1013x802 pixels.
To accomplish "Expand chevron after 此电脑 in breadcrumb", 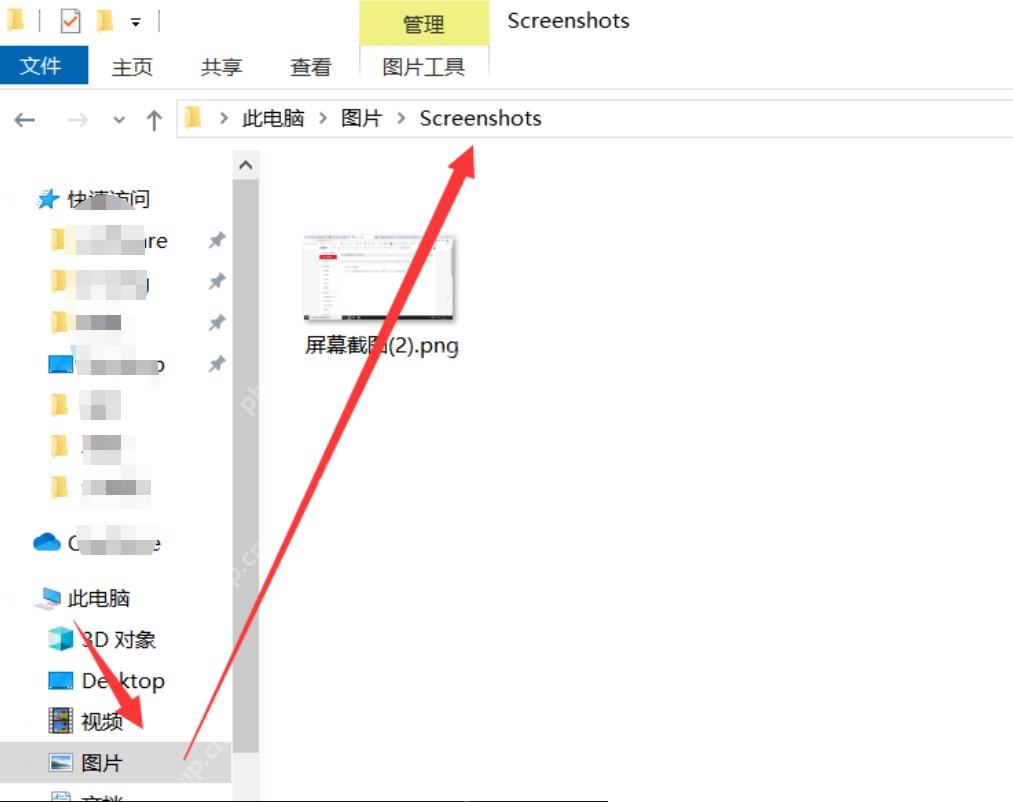I will 323,118.
